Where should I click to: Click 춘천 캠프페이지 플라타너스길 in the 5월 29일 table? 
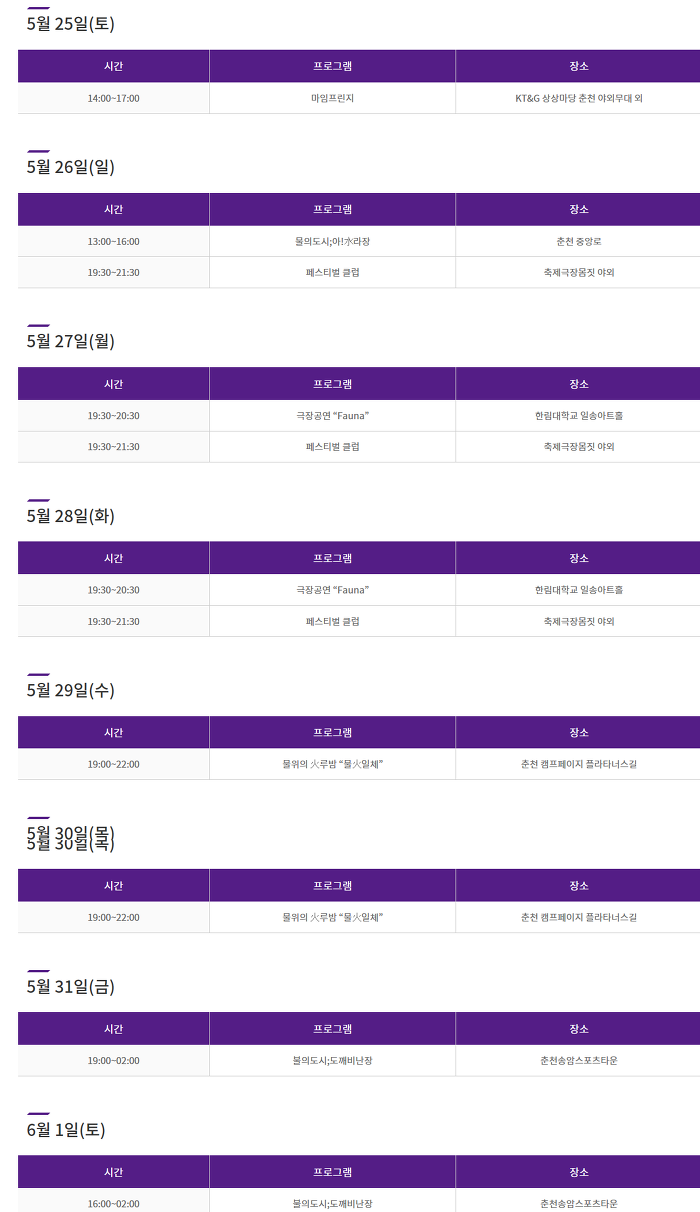pos(578,764)
